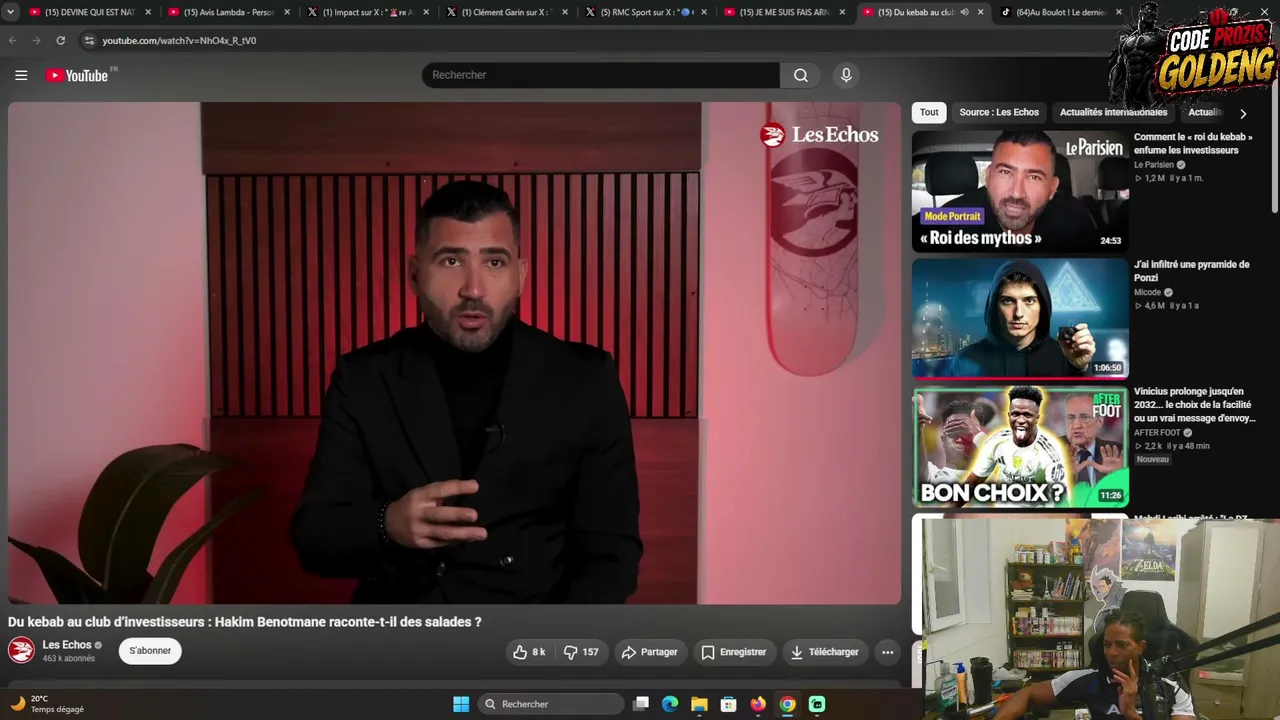Switch to the 'Au Boulot' TikTok tab
This screenshot has height=720, width=1280.
(x=1060, y=12)
